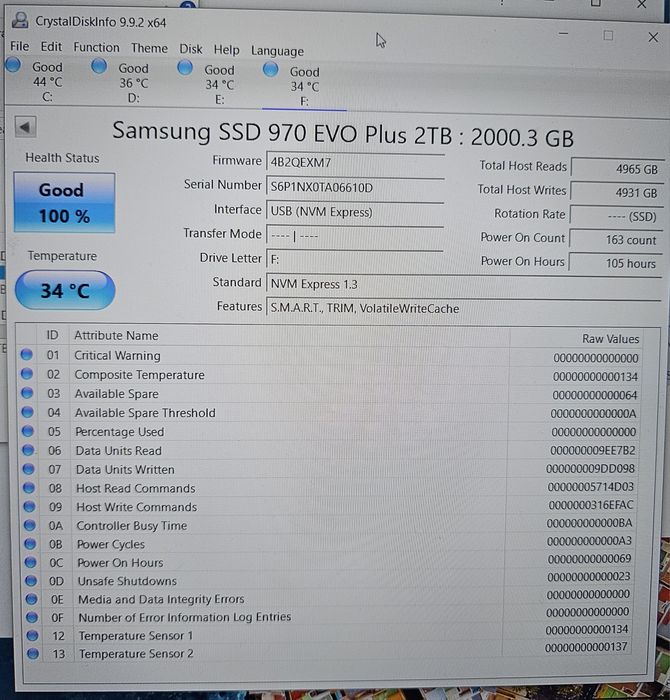Screen dimensions: 670x700
Task: Click the blue status orb for drive D:
Action: point(99,67)
